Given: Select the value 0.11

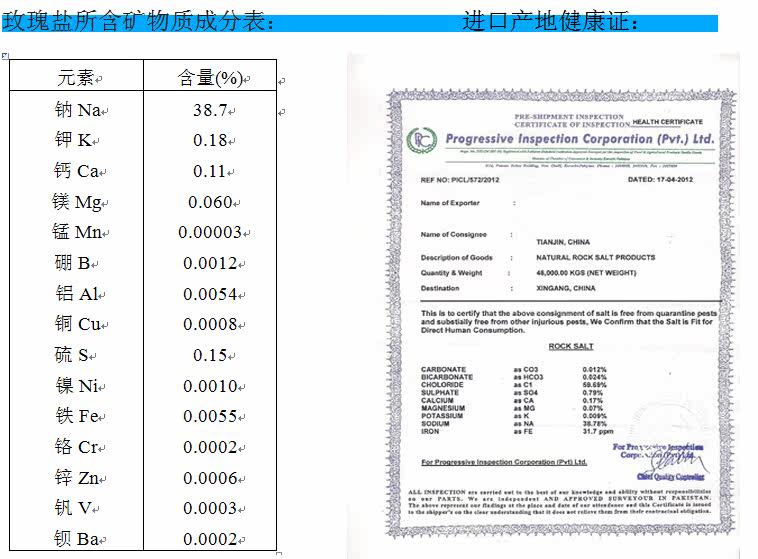Looking at the screenshot, I should point(209,171).
